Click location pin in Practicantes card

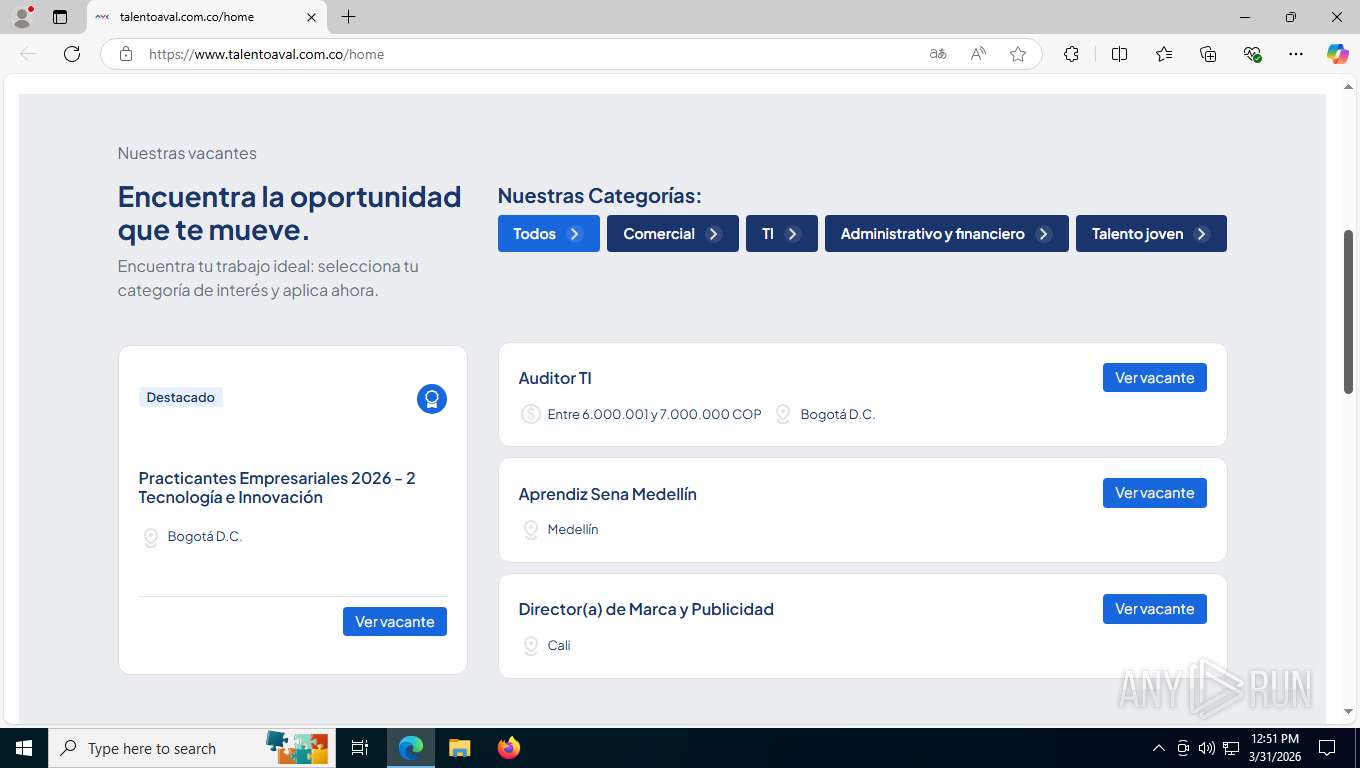(x=151, y=538)
